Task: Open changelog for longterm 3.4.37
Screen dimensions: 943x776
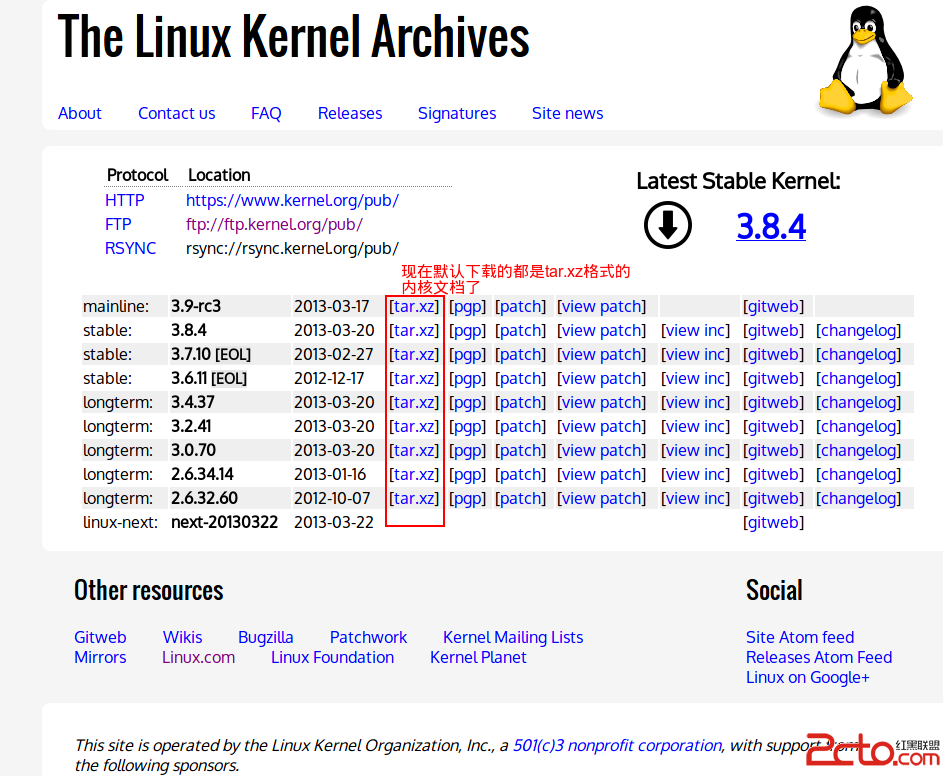Action: (x=858, y=402)
